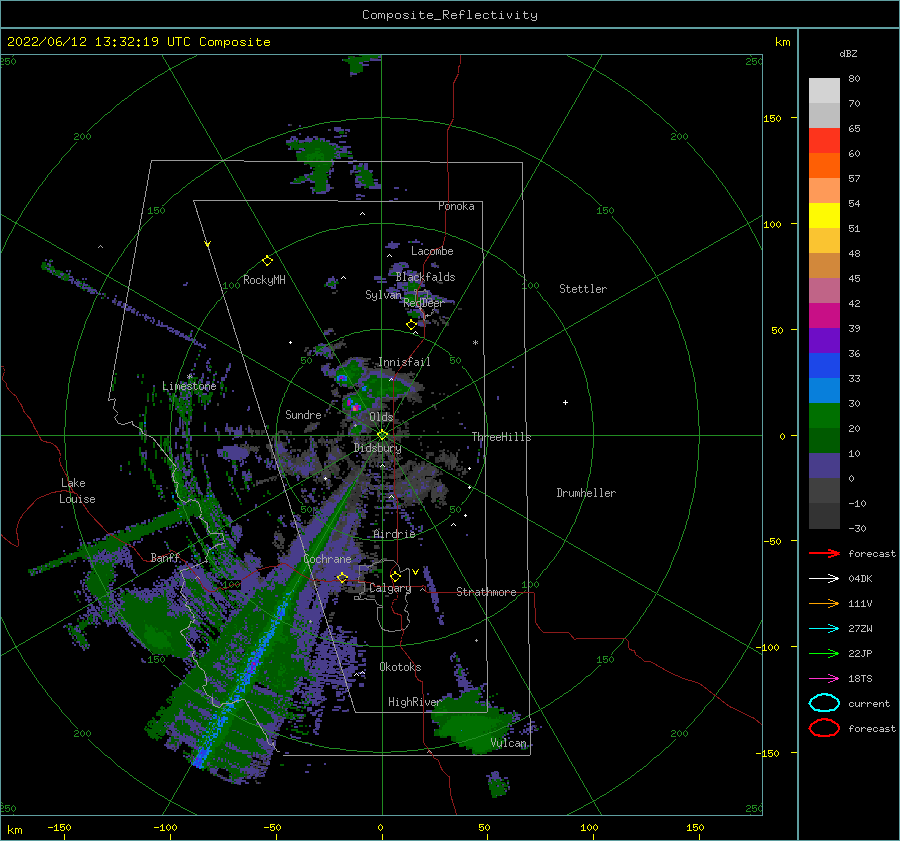Click the cyan 27ZW arrow icon
The width and height of the screenshot is (900, 841).
coord(824,629)
